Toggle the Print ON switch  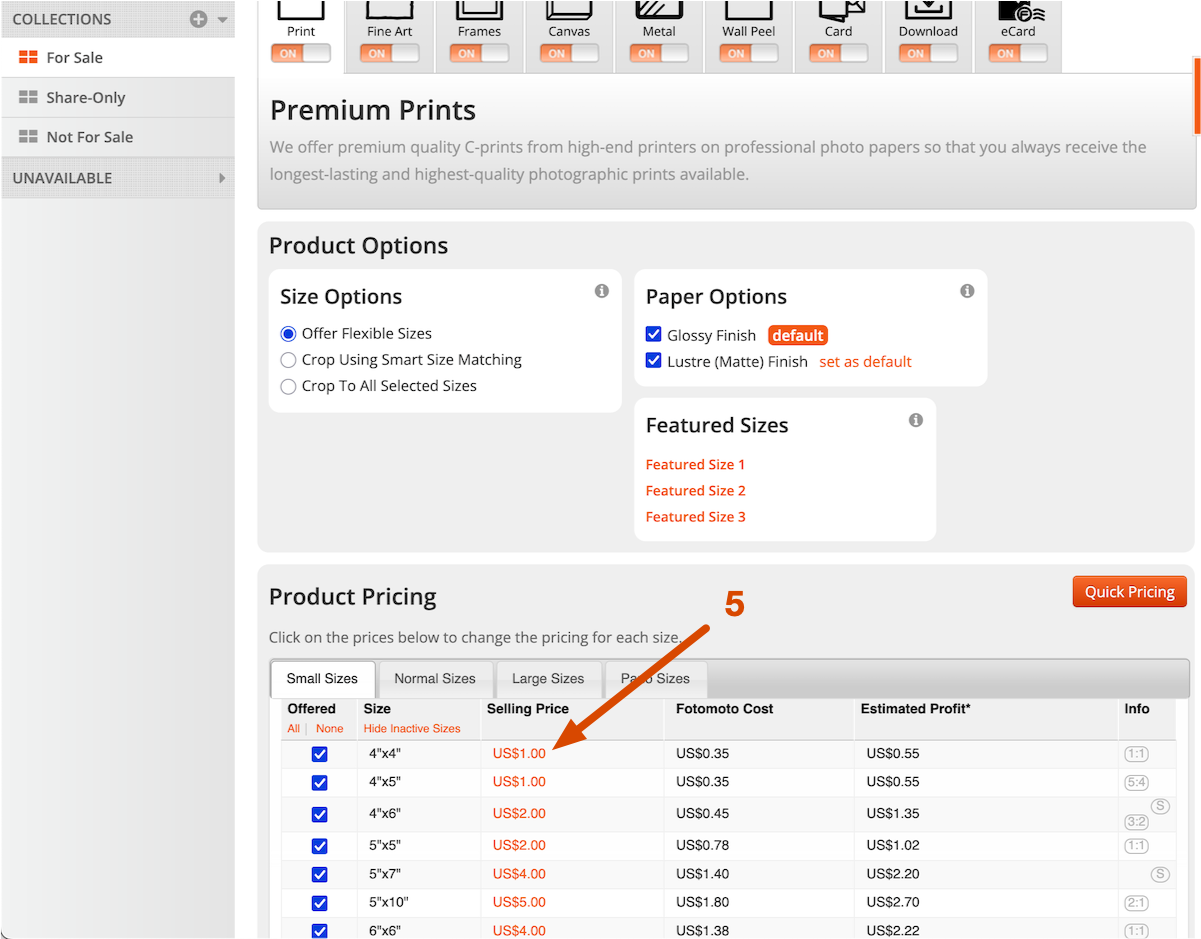301,54
